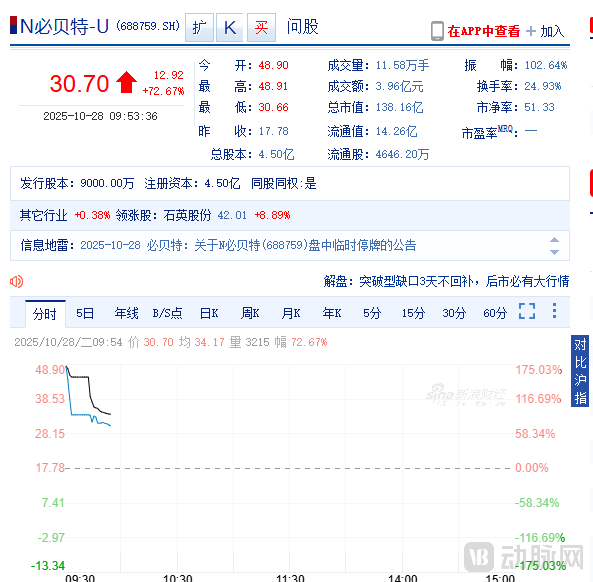Open the 问股 link
Image resolution: width=593 pixels, height=582 pixels.
click(x=303, y=27)
